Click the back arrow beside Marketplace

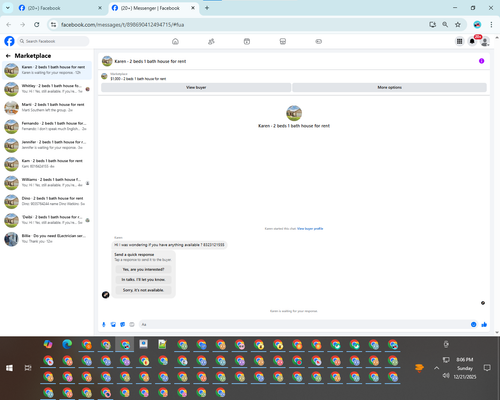[8, 56]
